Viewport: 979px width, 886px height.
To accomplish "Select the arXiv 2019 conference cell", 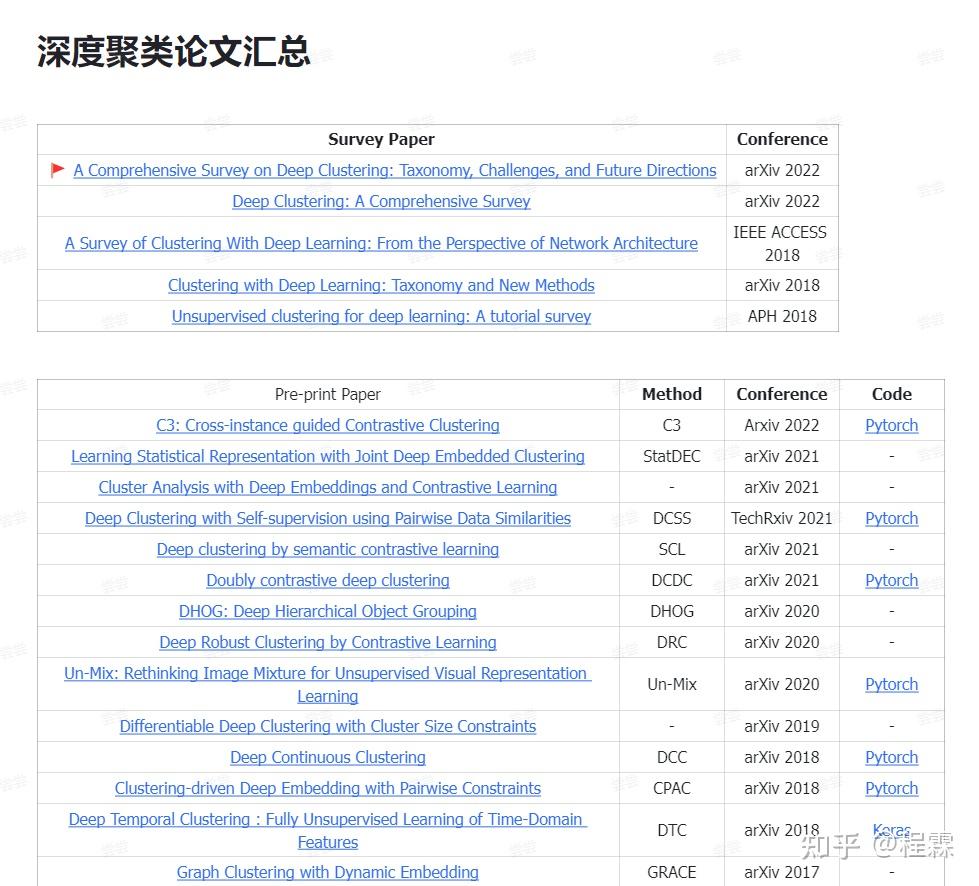I will (x=782, y=727).
